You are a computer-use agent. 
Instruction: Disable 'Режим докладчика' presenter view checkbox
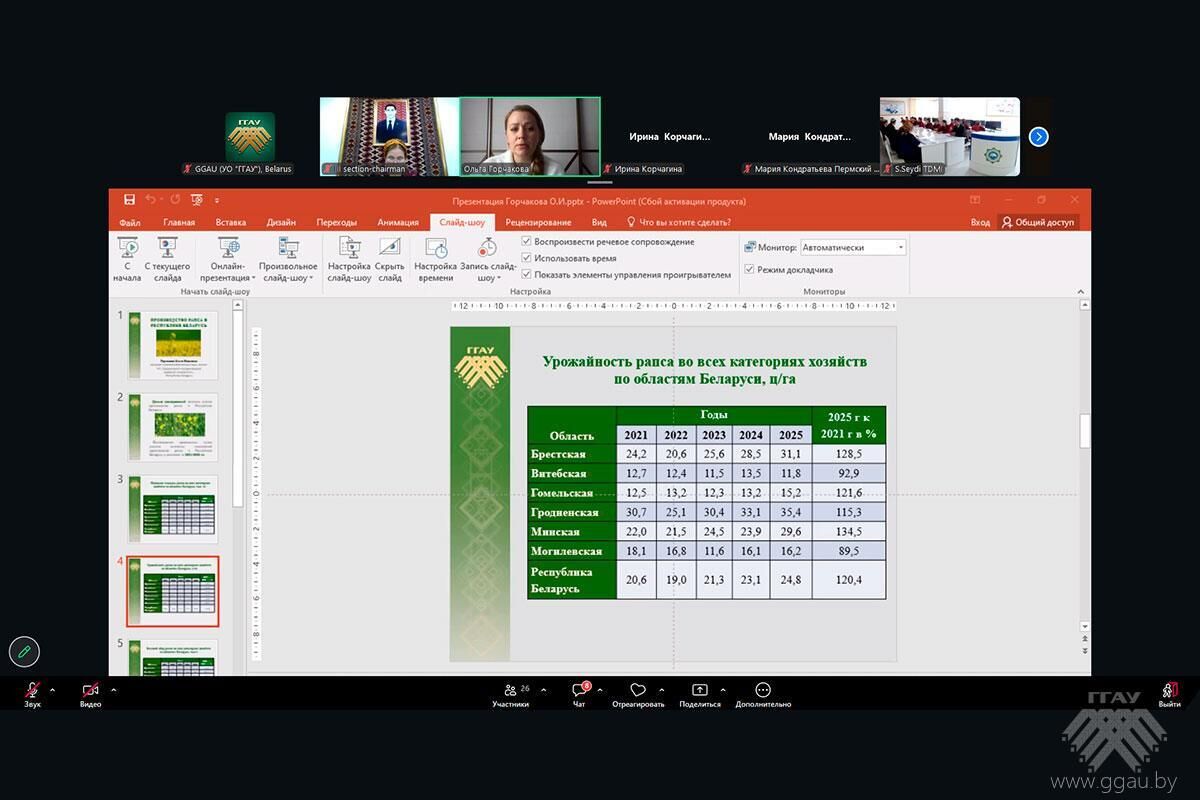(x=750, y=269)
